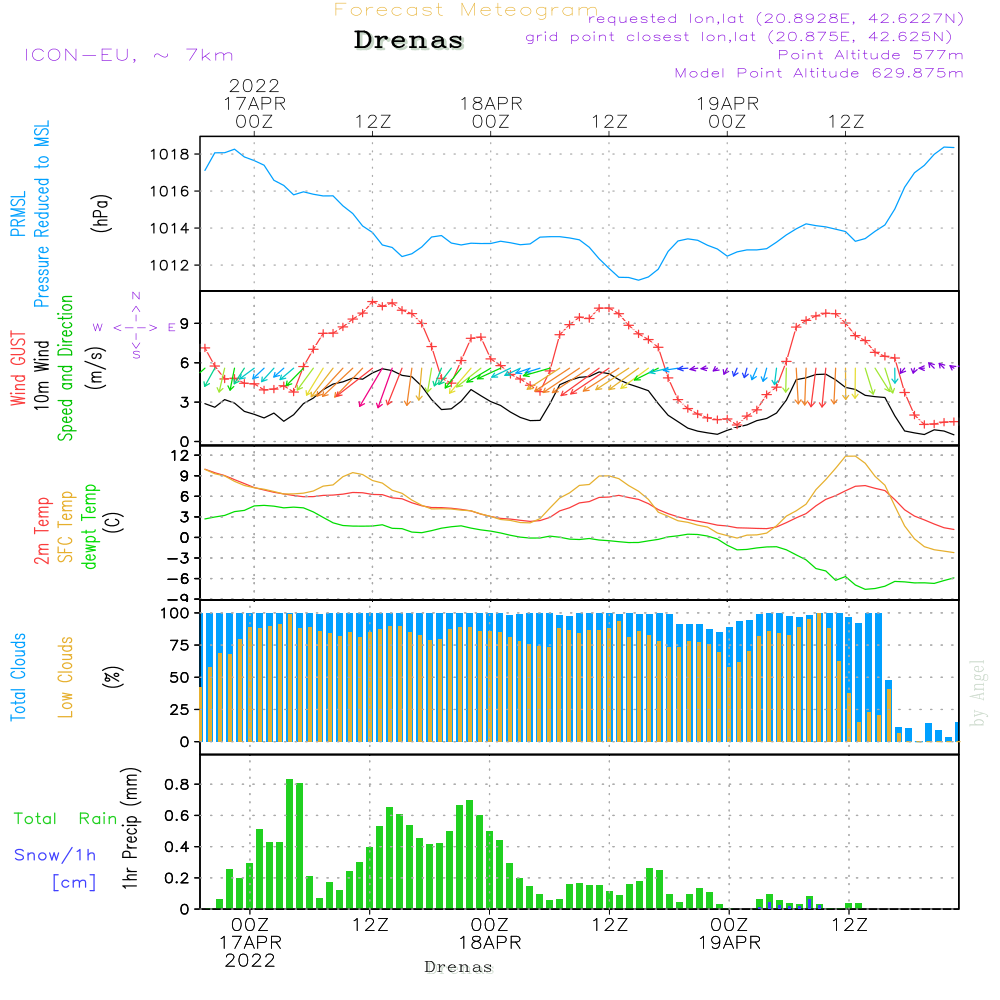Click the '2m Temp' red legend label

coord(41,531)
